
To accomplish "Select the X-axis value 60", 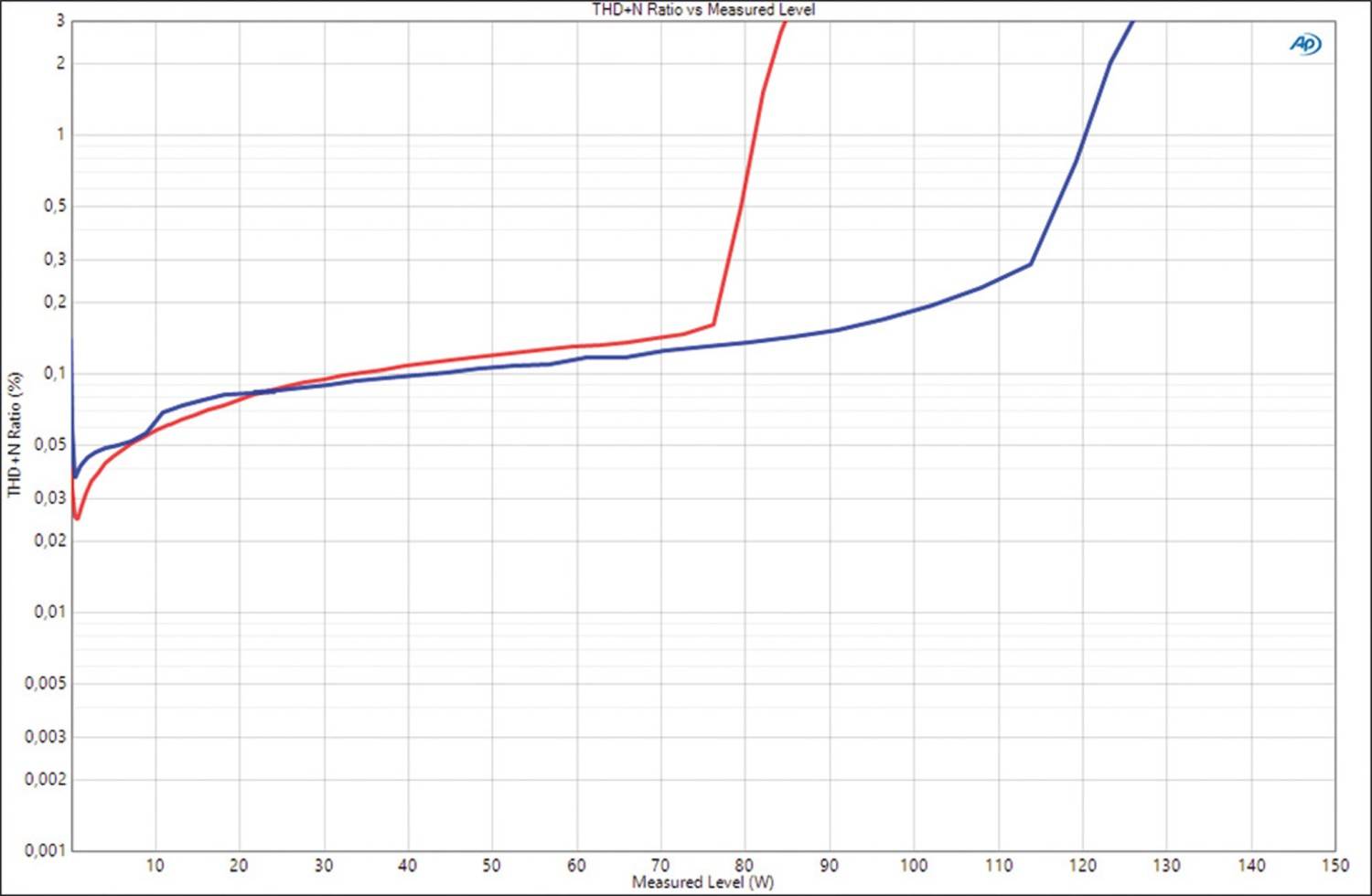I will pos(576,865).
